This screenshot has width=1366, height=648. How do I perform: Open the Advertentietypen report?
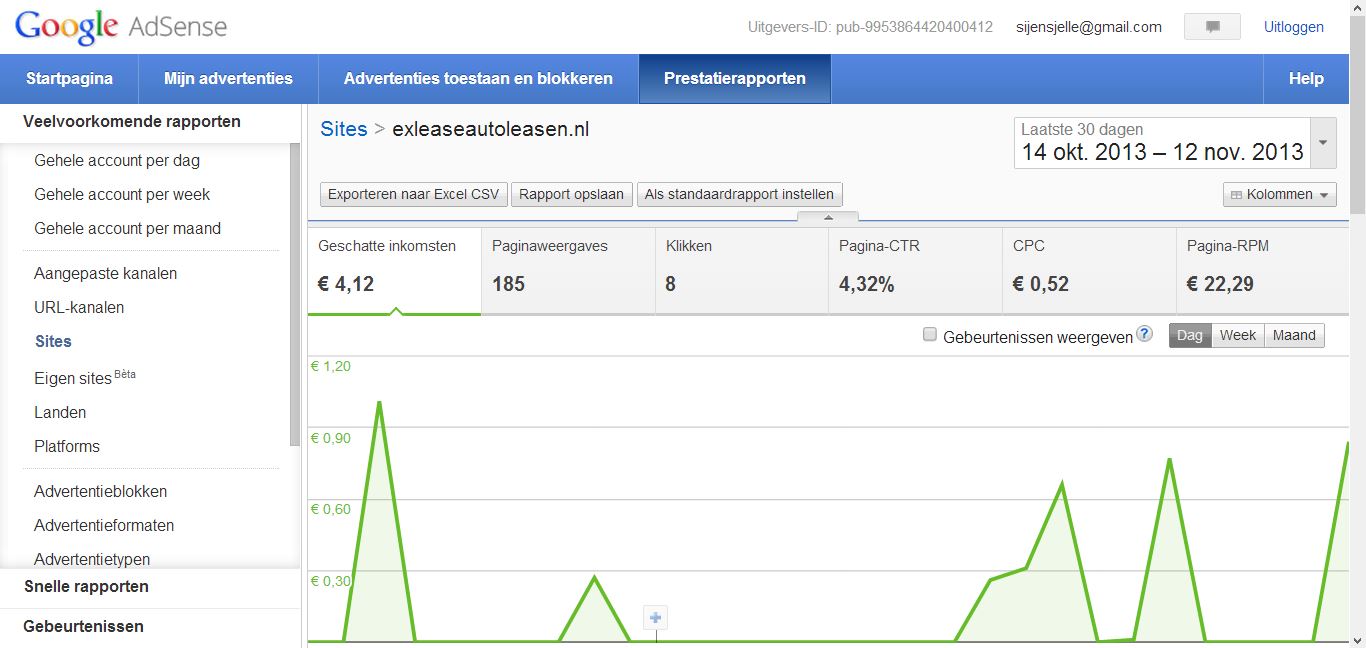click(92, 559)
